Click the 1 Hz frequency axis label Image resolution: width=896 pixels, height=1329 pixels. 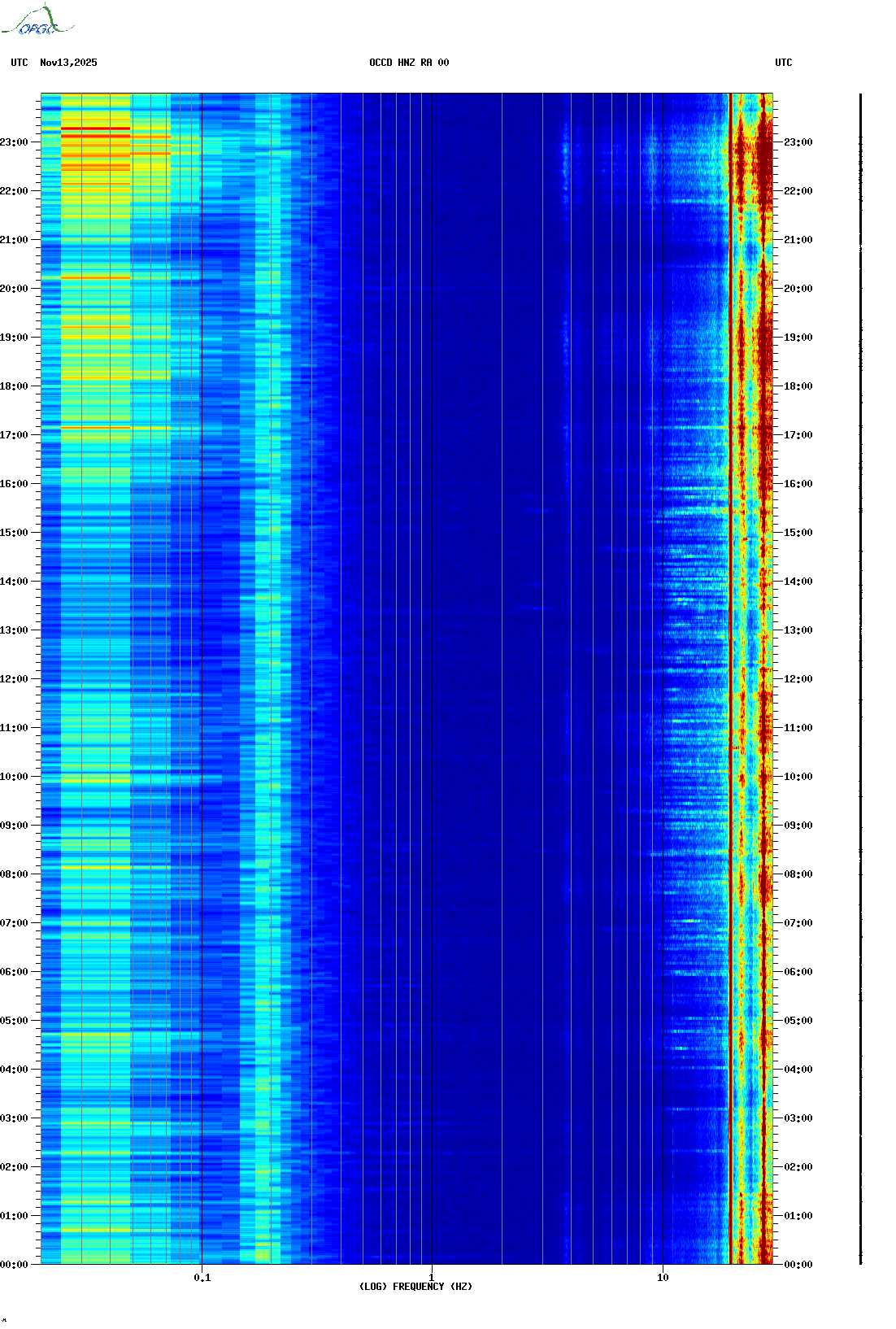[432, 1278]
